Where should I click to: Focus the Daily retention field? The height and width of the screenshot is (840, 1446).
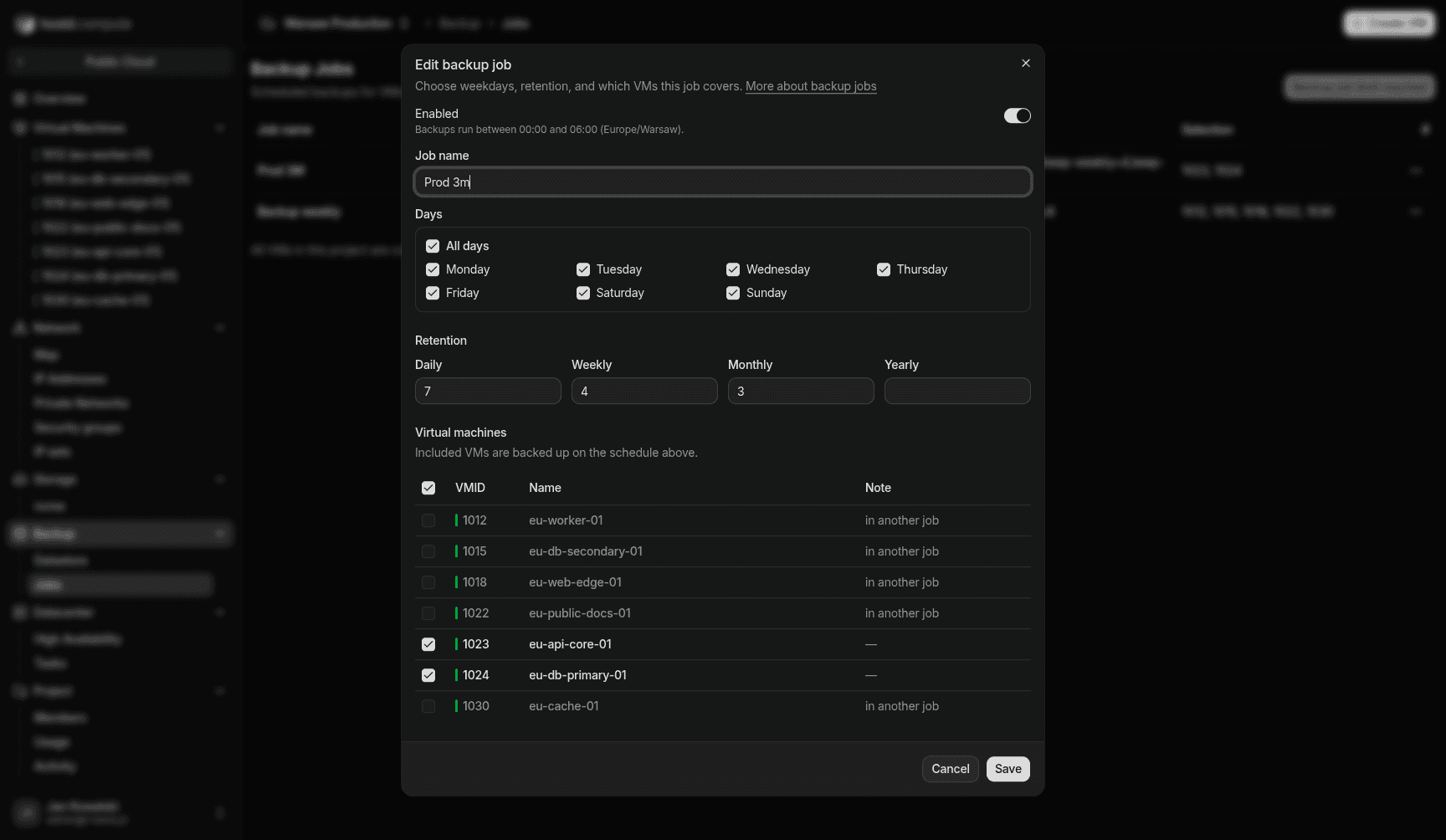(488, 391)
